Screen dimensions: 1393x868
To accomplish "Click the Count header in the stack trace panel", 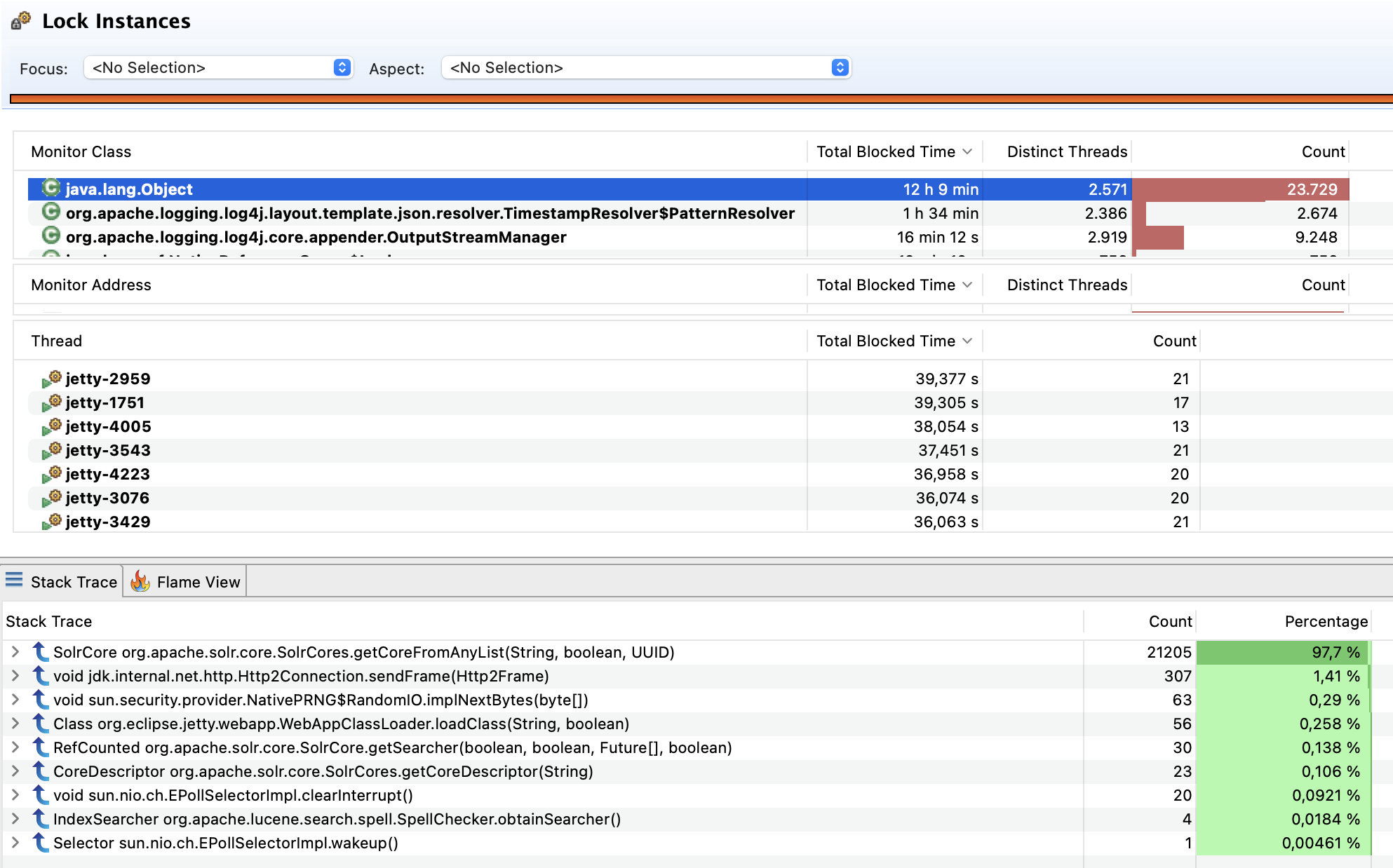I will tap(1170, 621).
